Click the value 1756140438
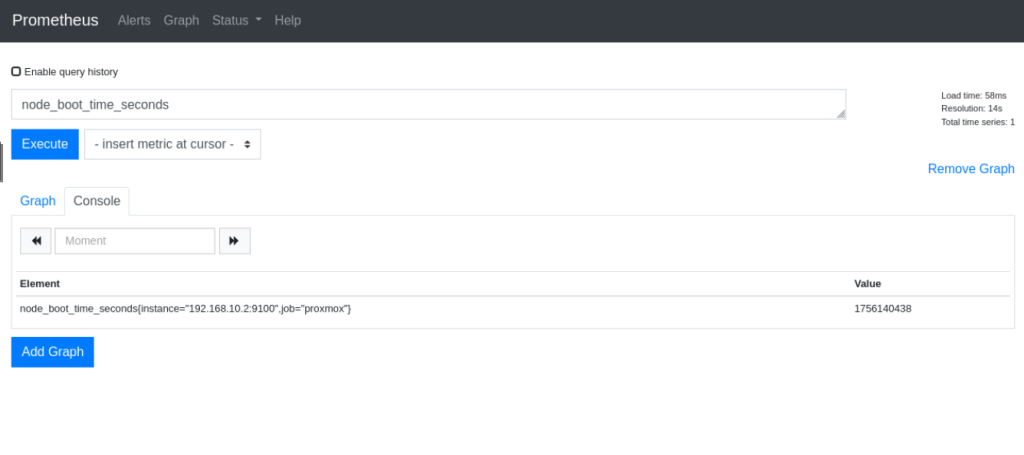The image size is (1024, 455). 883,309
